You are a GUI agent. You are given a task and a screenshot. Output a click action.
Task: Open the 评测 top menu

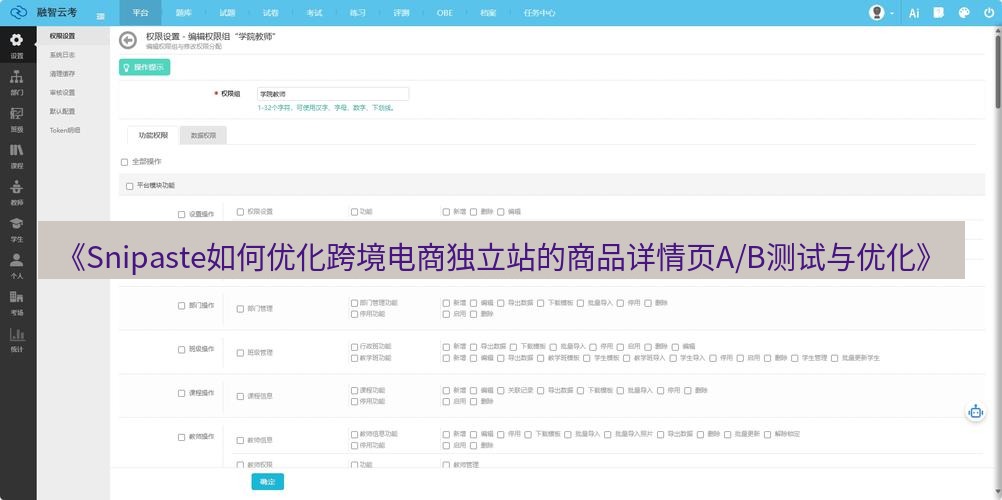coord(401,13)
